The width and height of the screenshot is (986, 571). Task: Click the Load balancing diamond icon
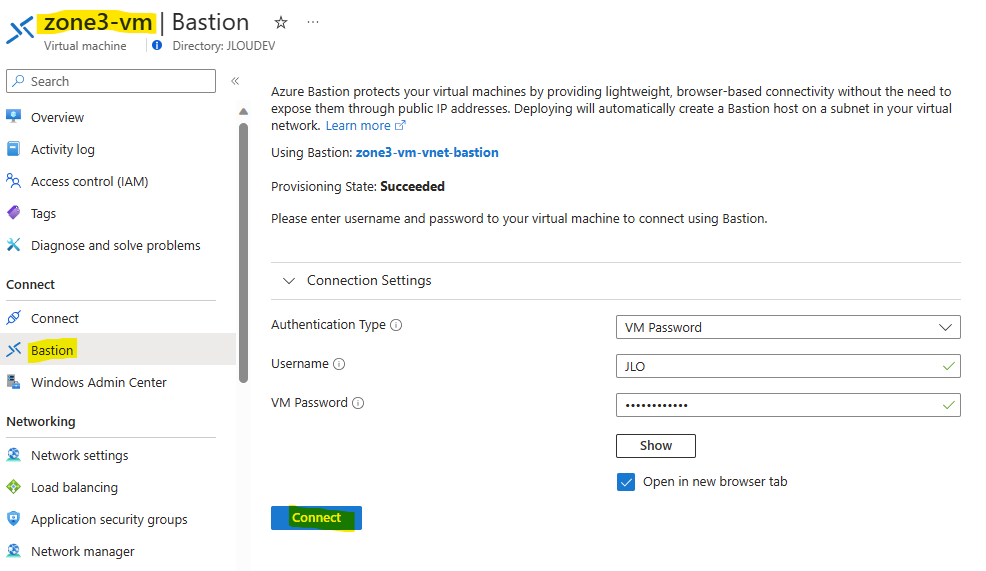[x=13, y=487]
